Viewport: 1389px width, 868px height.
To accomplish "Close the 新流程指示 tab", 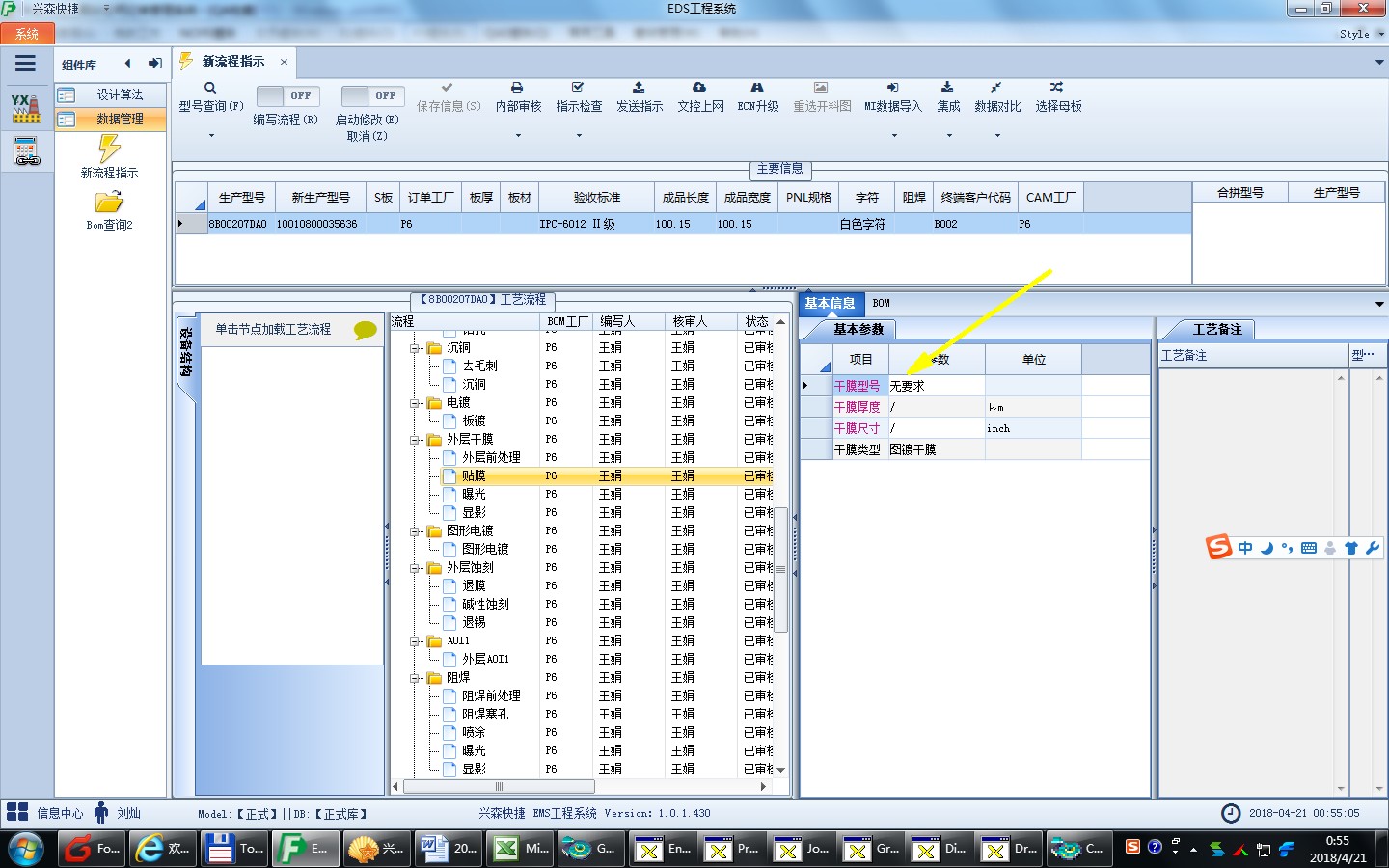I will (284, 62).
